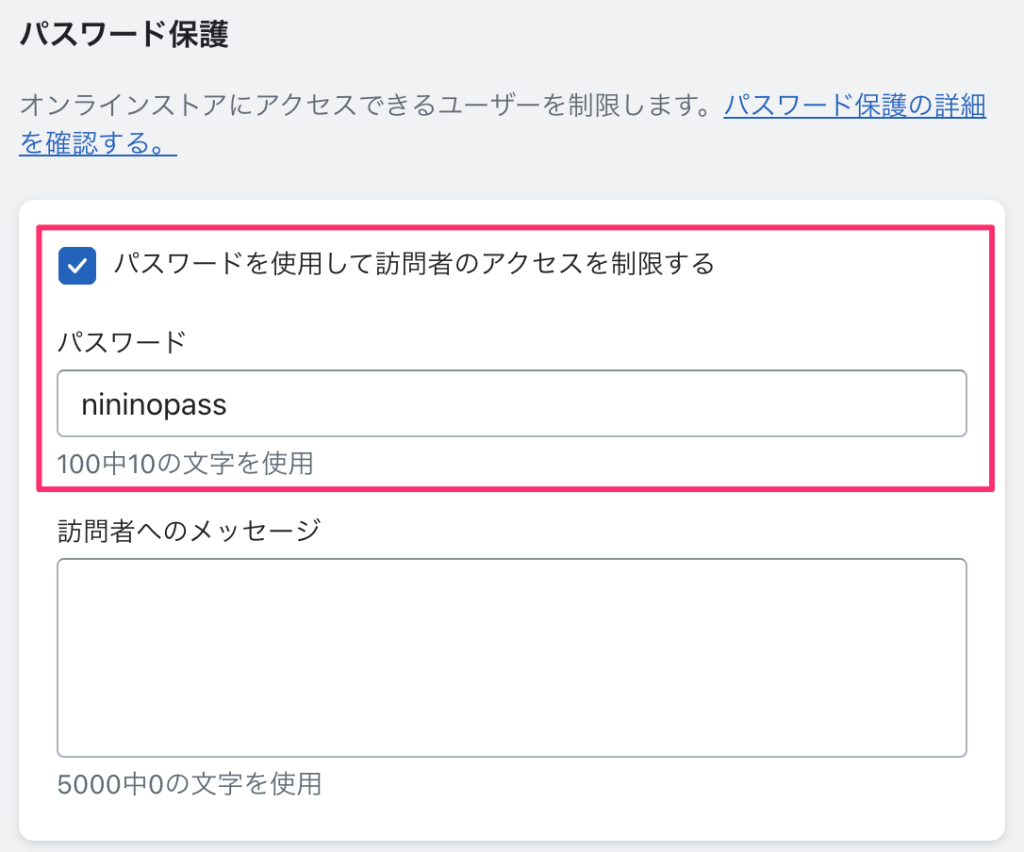
Task: Open the 'パスワード保護の詳細' link
Action: point(854,105)
